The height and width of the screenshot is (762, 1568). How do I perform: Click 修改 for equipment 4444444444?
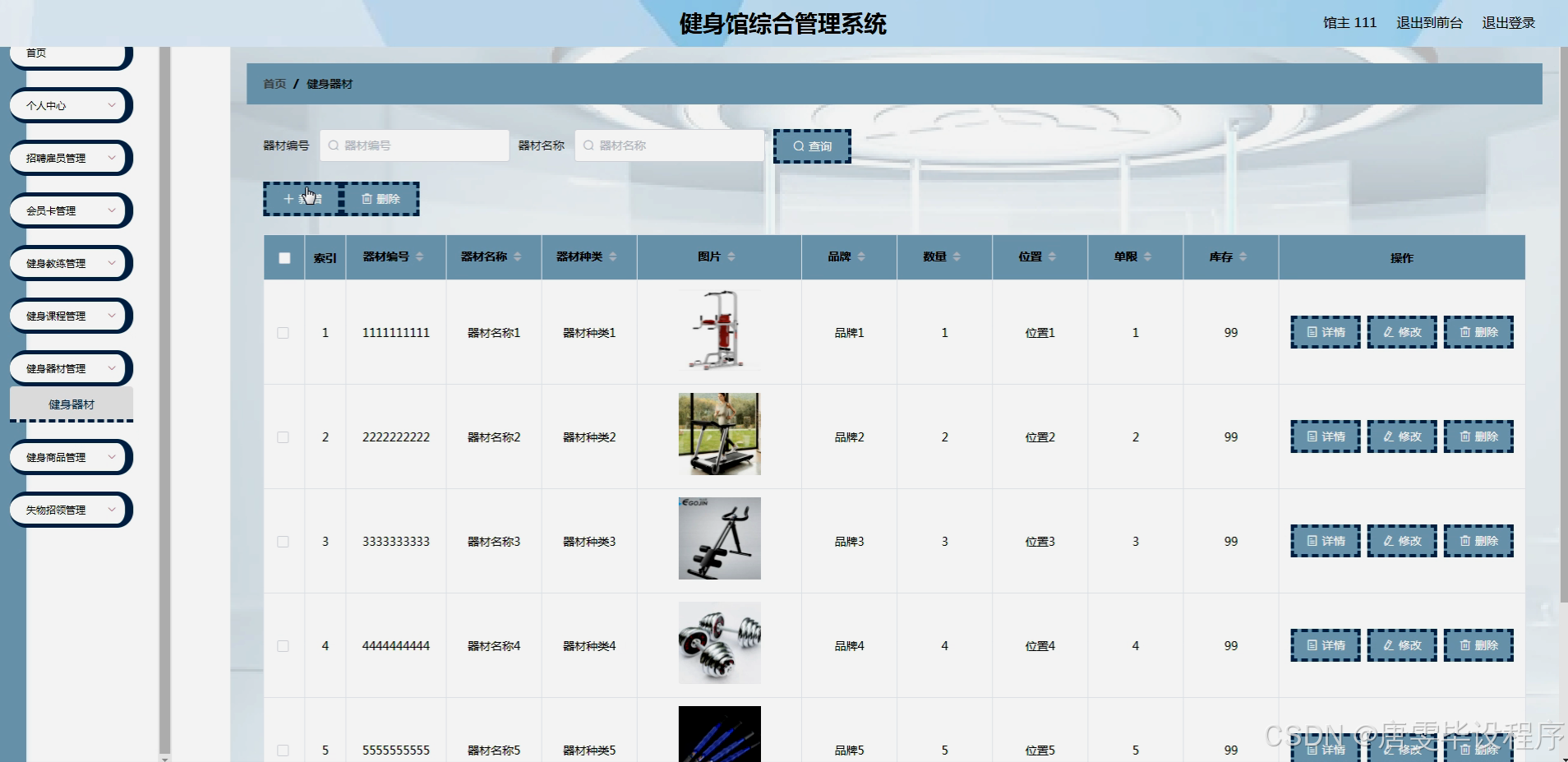(1402, 645)
